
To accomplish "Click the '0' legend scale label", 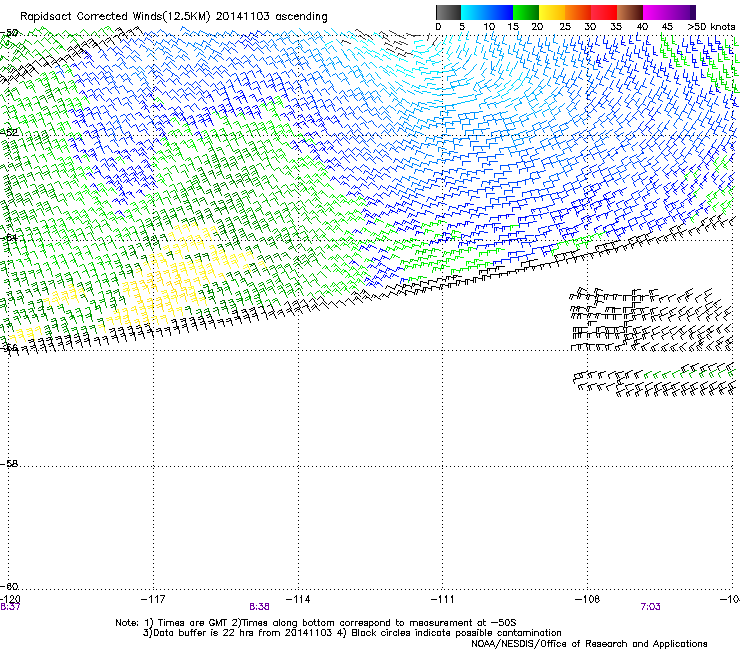I will click(x=438, y=27).
